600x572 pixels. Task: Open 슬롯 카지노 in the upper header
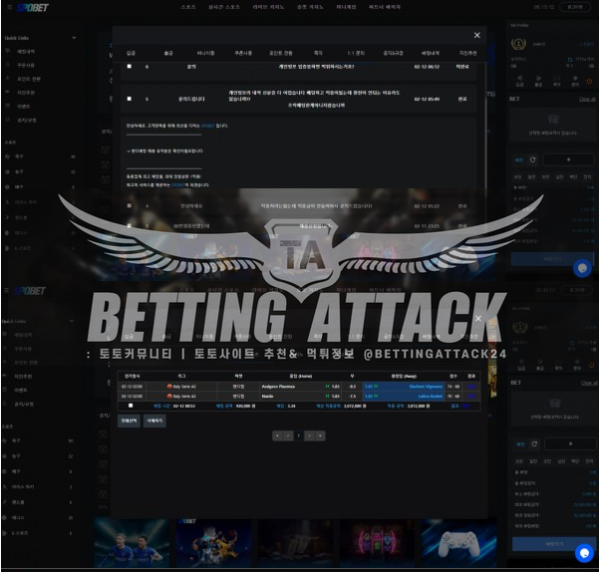coord(310,7)
